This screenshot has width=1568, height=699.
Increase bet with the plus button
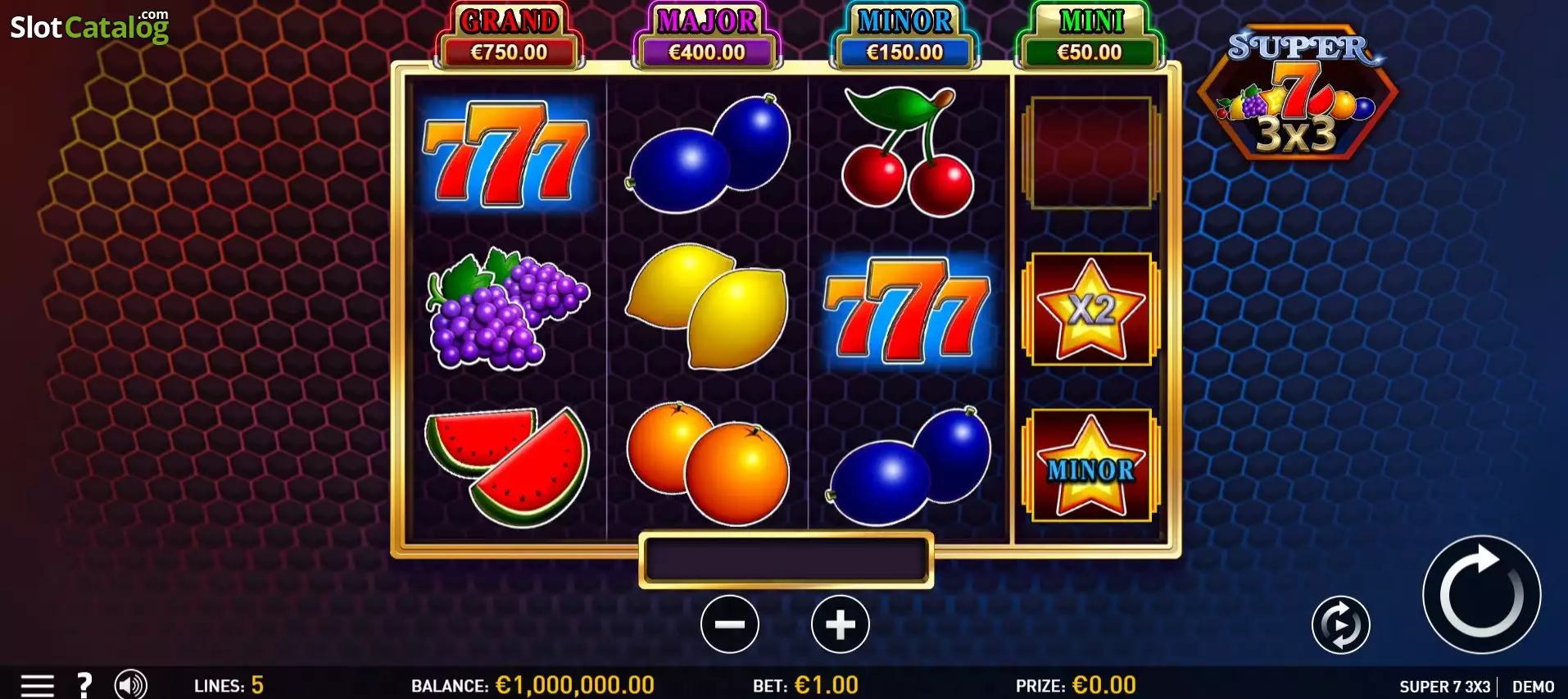coord(840,624)
